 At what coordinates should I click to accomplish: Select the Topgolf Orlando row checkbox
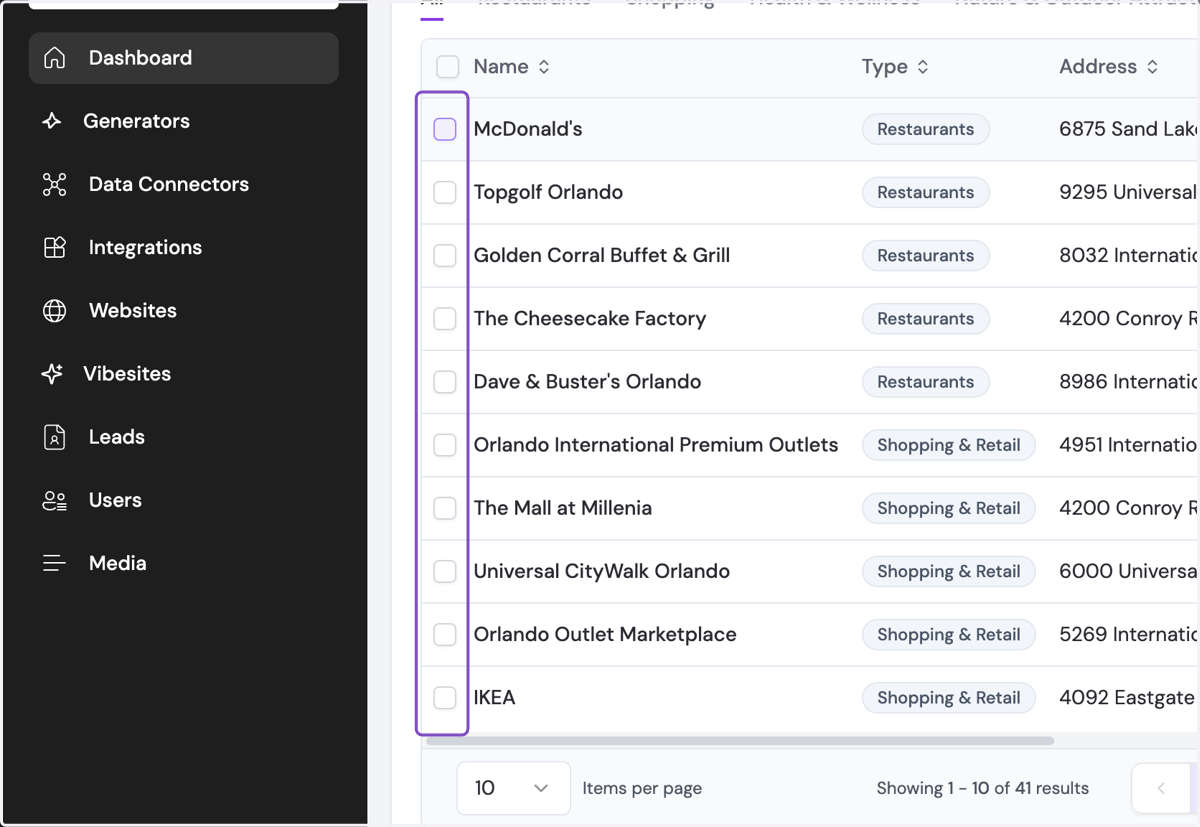(445, 192)
